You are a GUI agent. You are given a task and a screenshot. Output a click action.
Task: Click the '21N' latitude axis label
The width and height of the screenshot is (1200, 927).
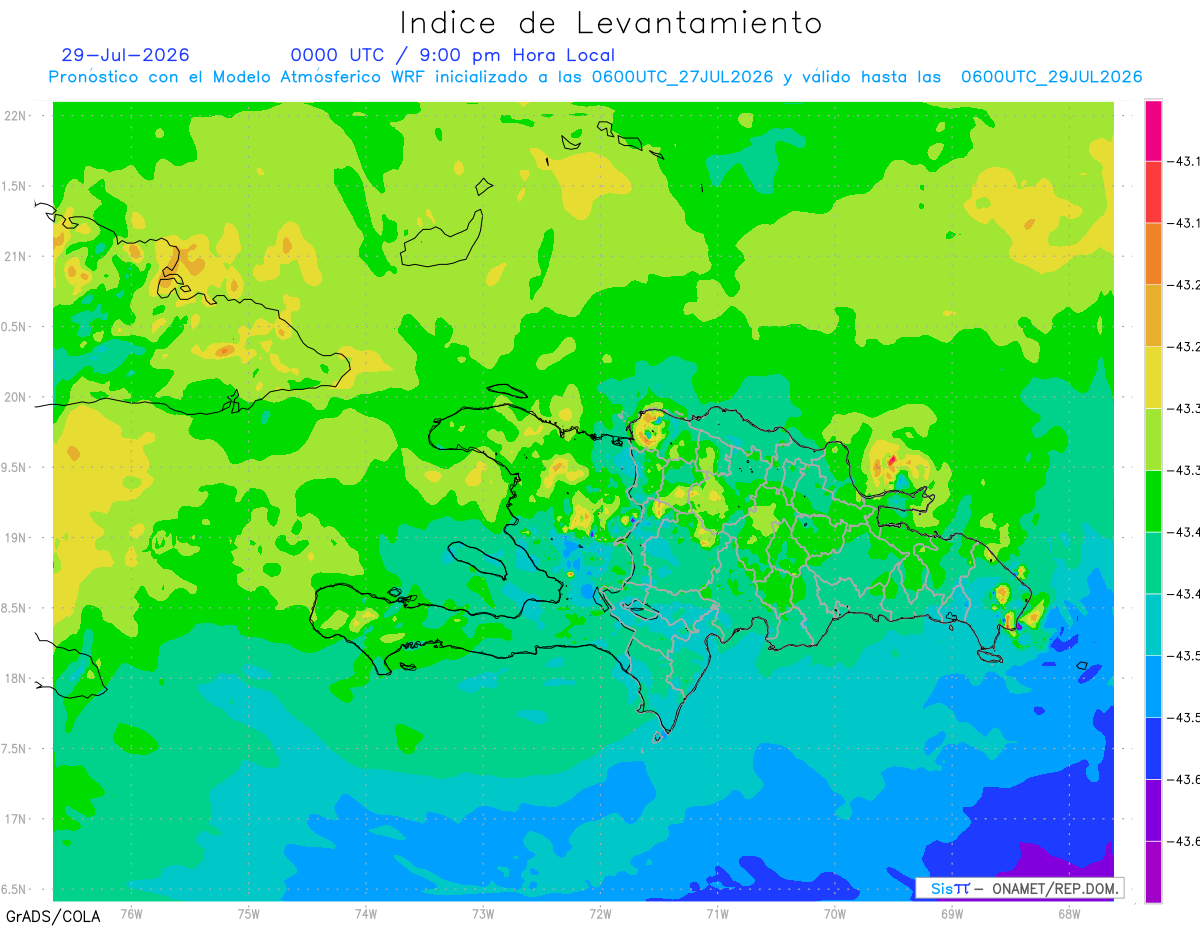click(16, 256)
